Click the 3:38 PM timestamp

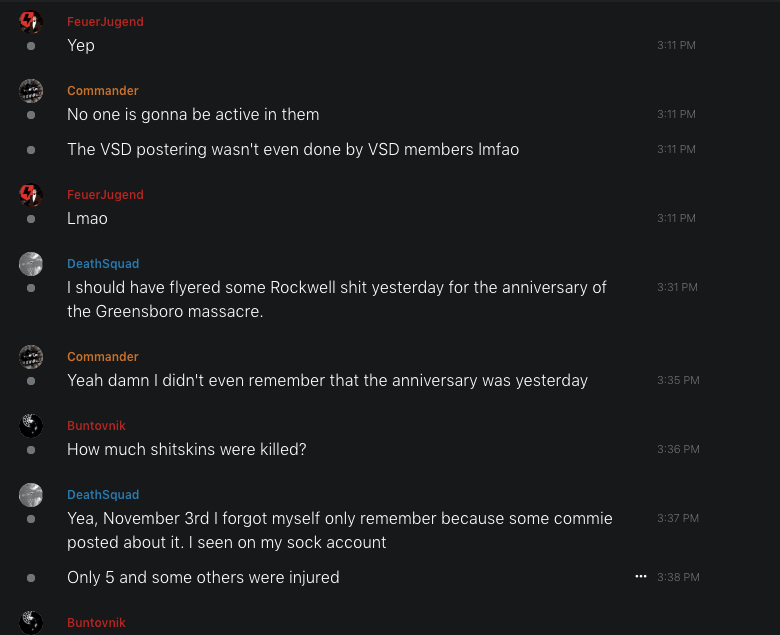tap(678, 577)
